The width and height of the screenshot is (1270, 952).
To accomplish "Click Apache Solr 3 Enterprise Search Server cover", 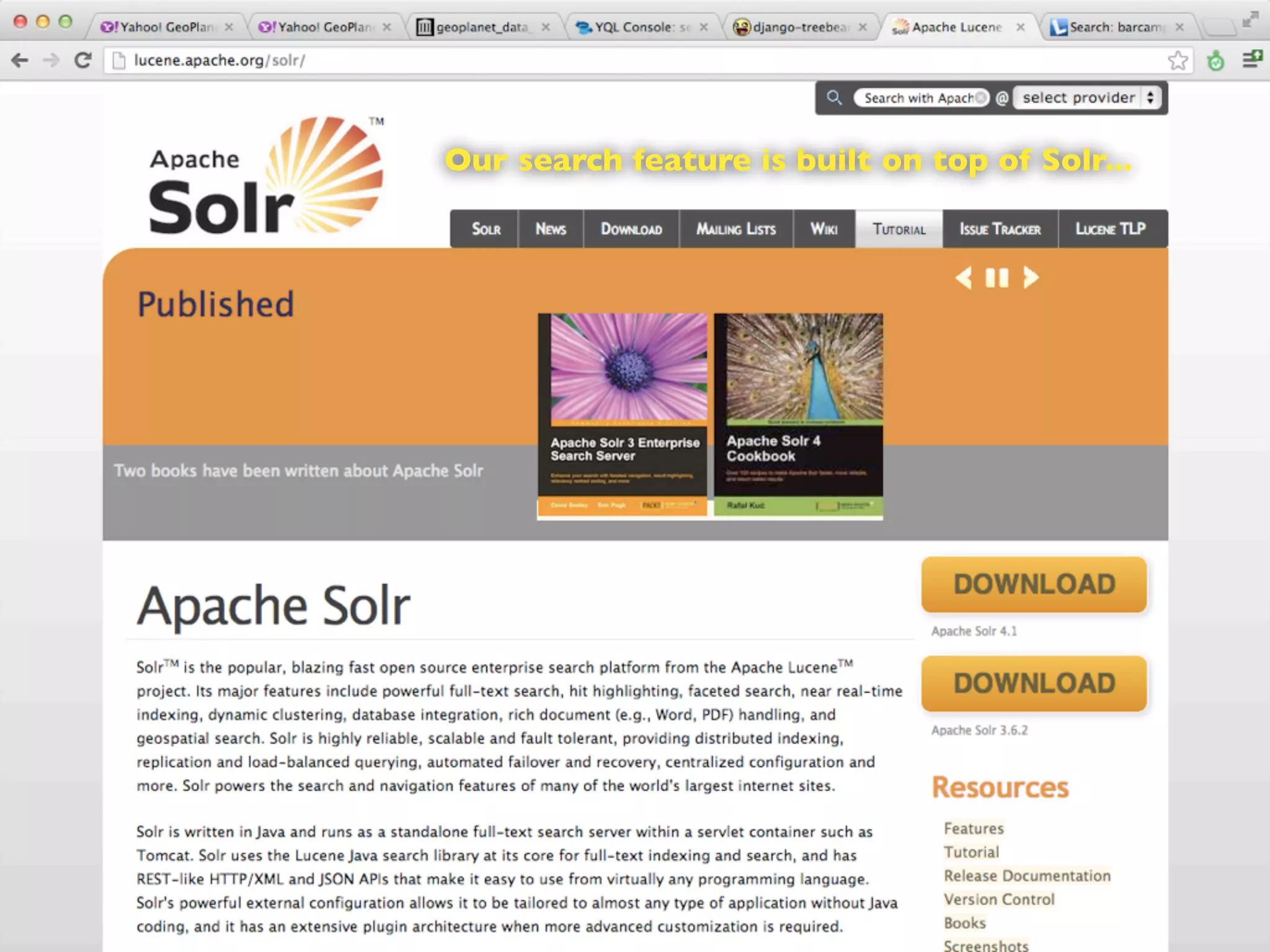I will pyautogui.click(x=623, y=415).
